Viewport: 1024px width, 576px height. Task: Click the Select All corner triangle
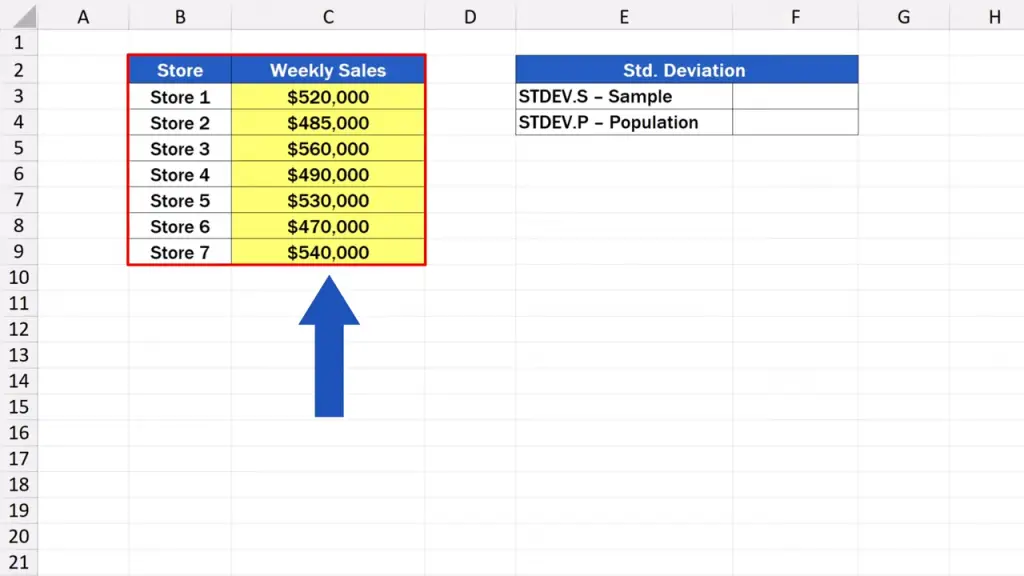tap(19, 17)
